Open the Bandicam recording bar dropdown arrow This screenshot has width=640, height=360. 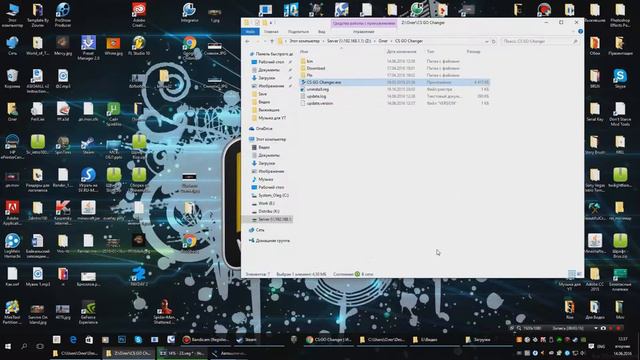point(595,328)
